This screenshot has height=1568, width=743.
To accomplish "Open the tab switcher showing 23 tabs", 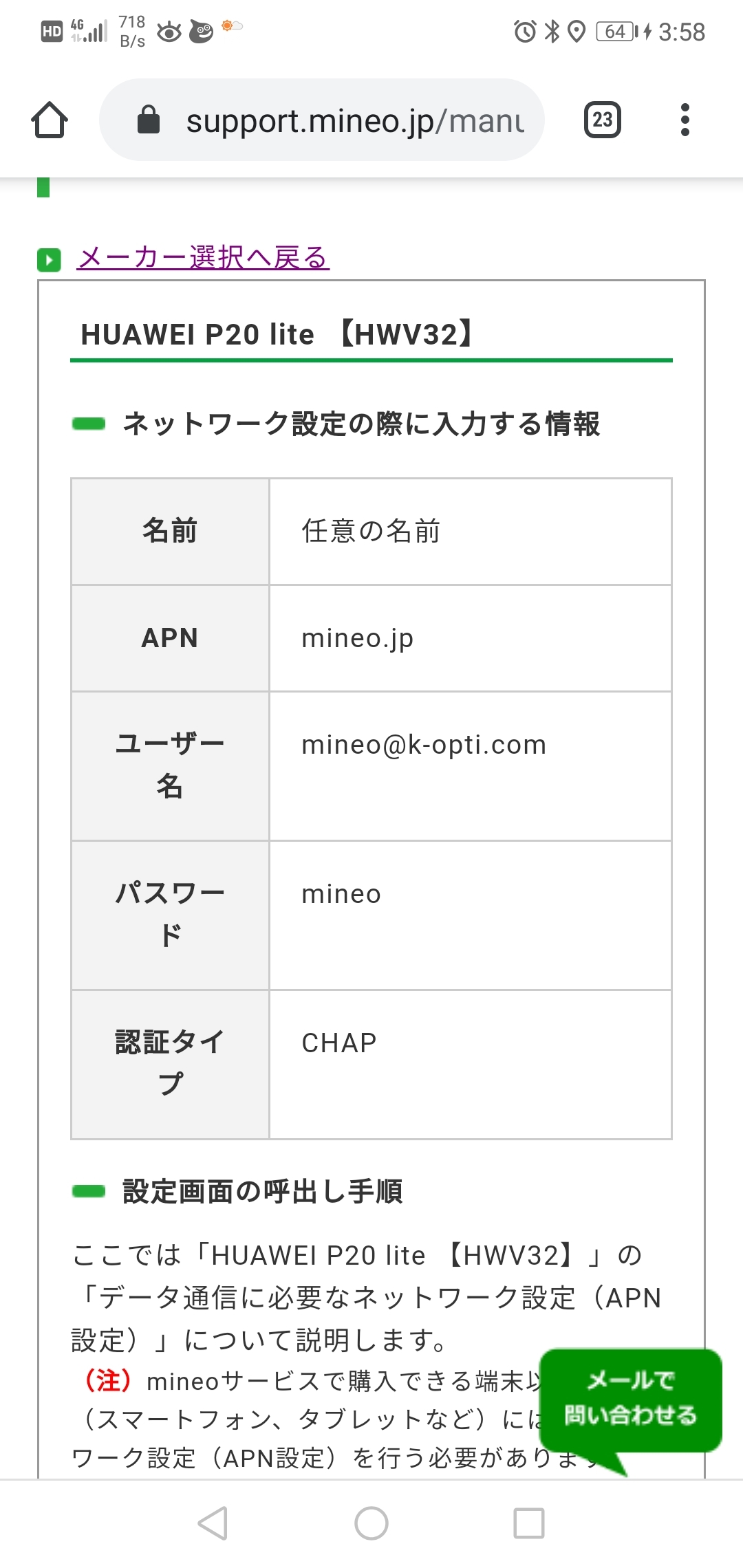I will [602, 120].
